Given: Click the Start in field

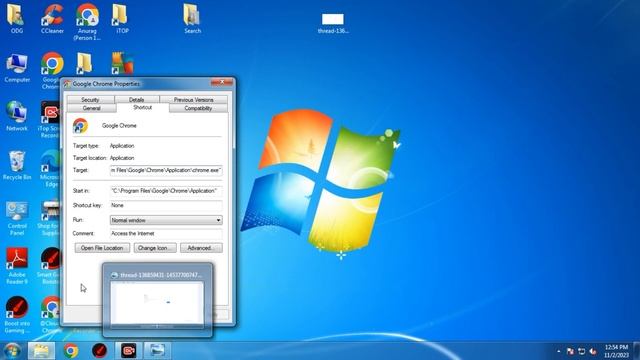Looking at the screenshot, I should tap(166, 191).
